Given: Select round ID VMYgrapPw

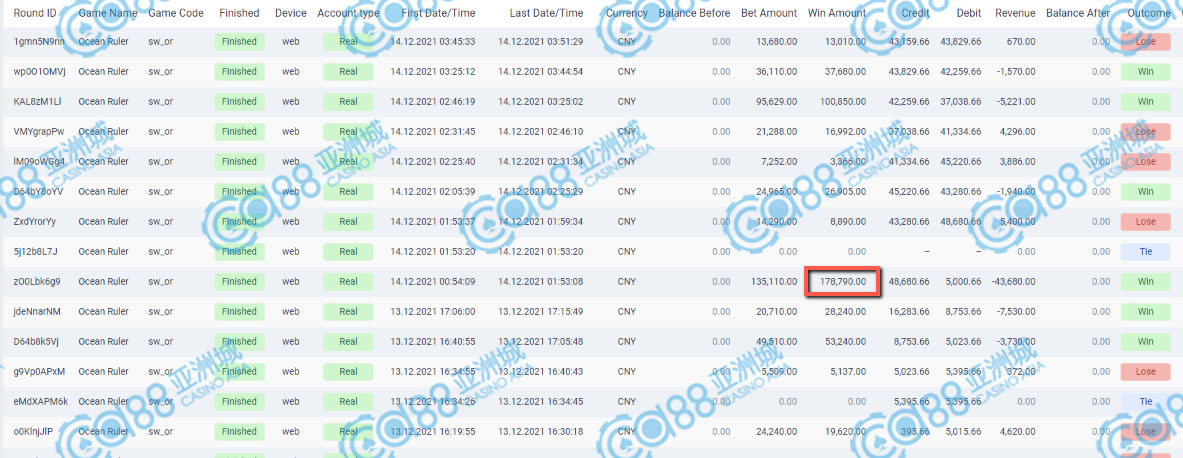Looking at the screenshot, I should click(x=39, y=131).
